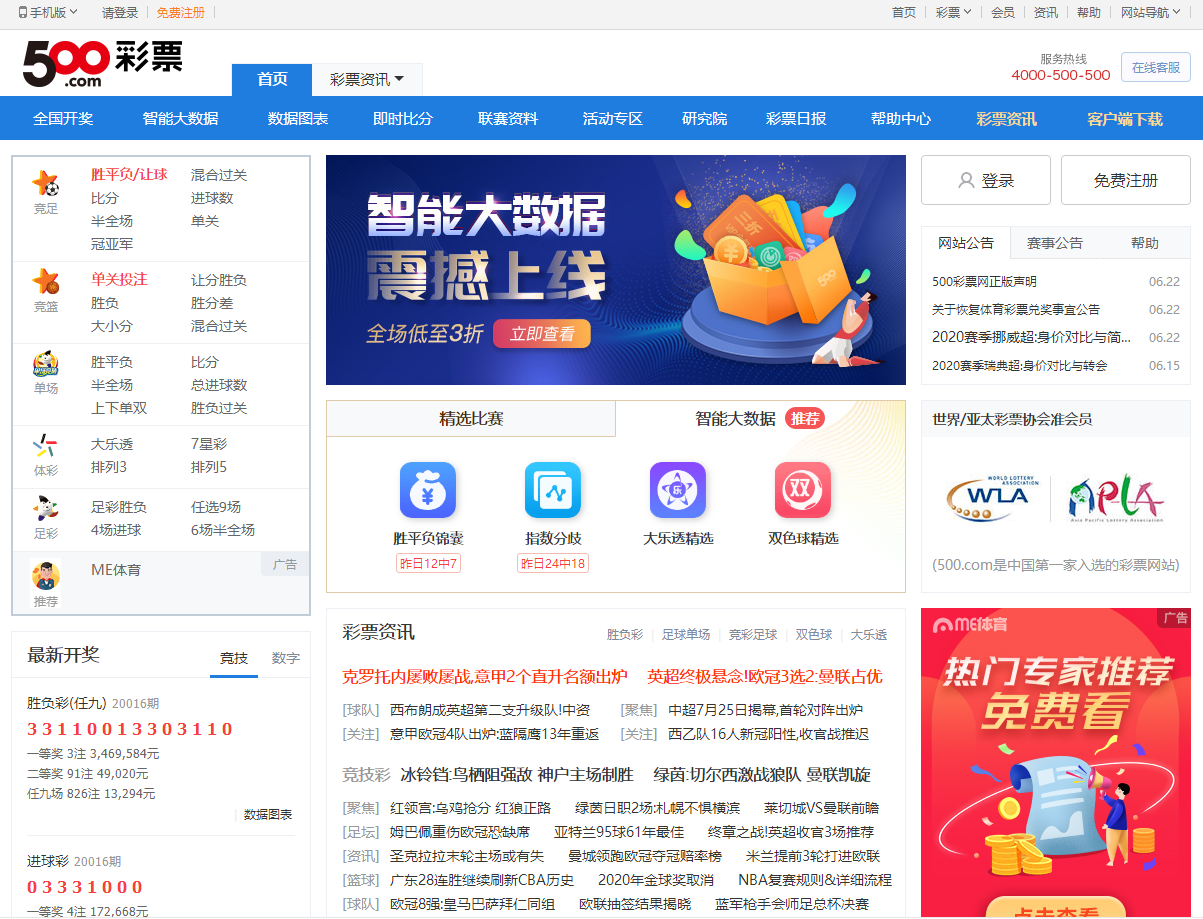
Task: Switch to the 智能大数据 推荐 tab
Action: pyautogui.click(x=760, y=419)
